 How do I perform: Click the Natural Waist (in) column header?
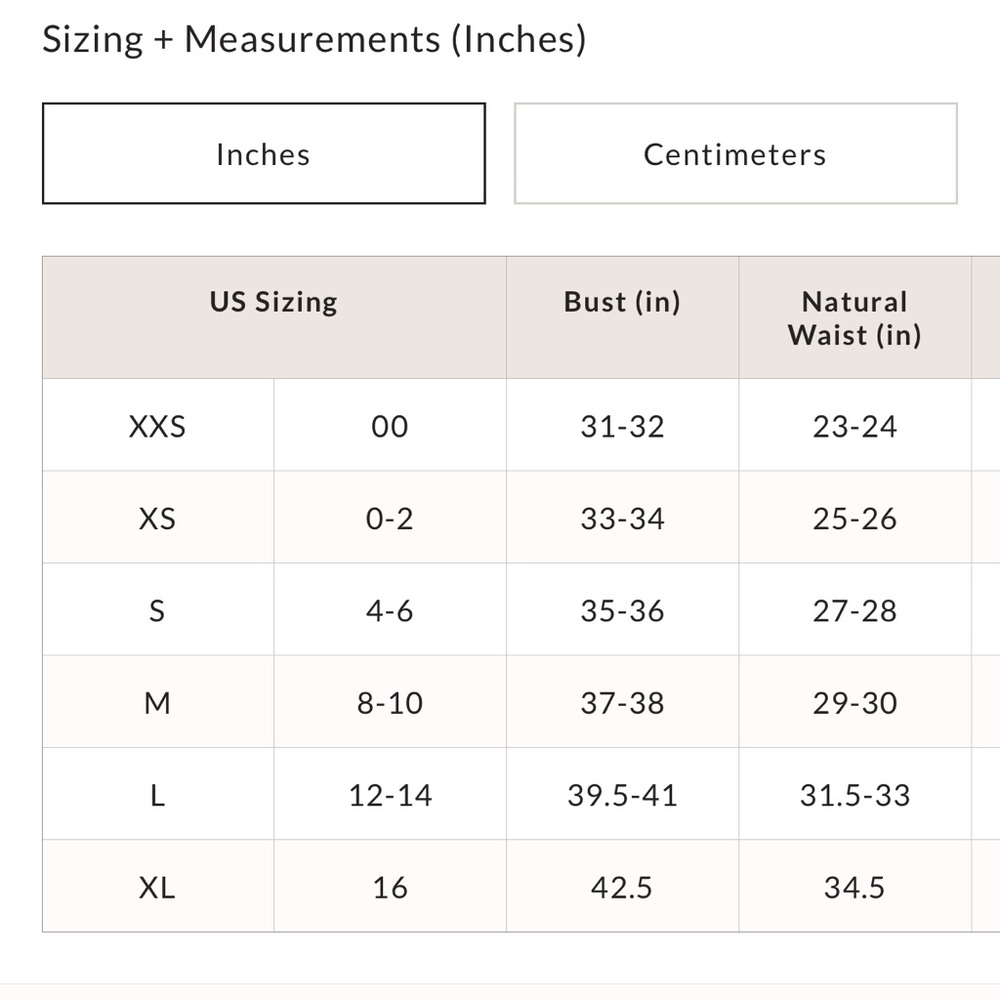[x=855, y=318]
